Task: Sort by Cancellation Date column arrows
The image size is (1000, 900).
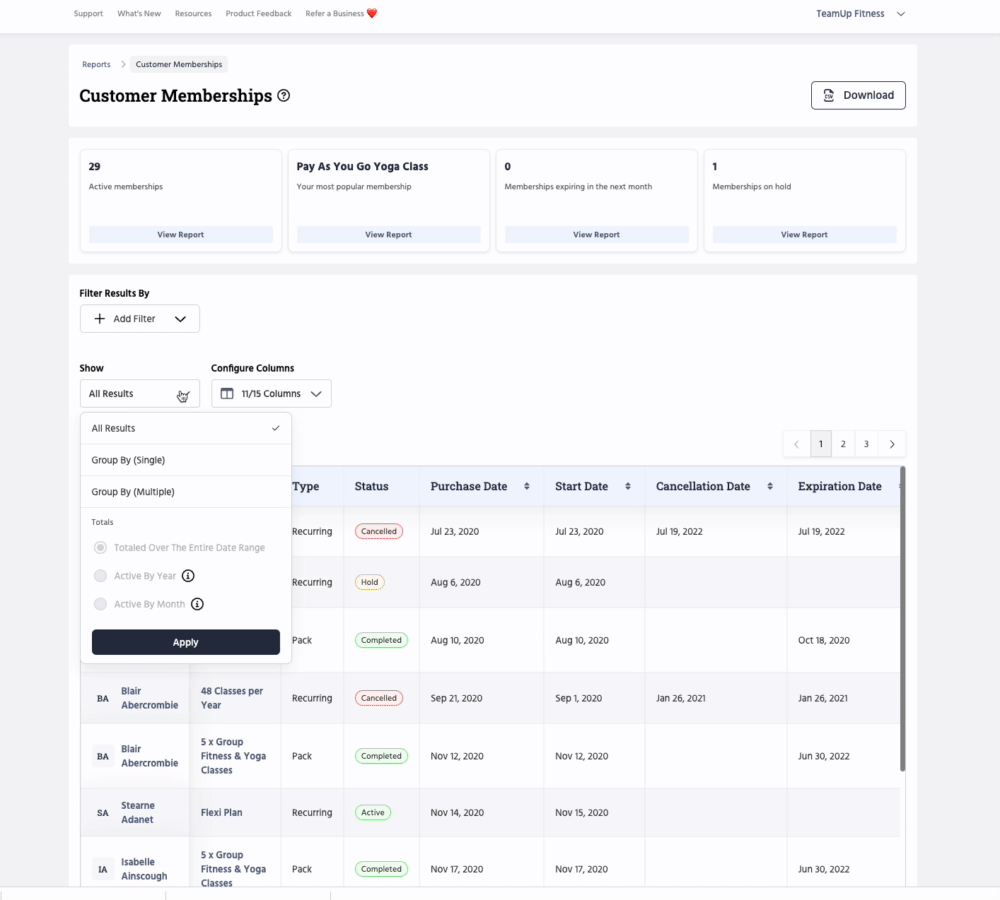Action: pos(770,487)
